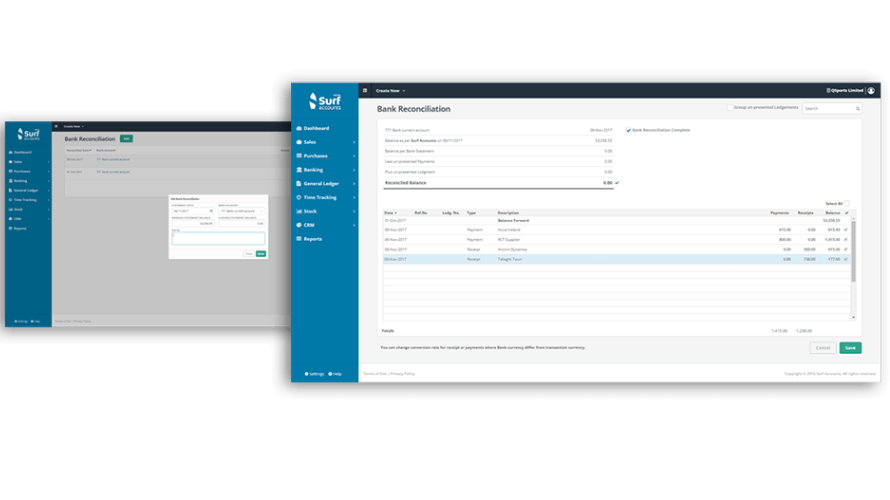
Task: Toggle reconciled checkbox for RCT Supplier row
Action: [x=846, y=240]
